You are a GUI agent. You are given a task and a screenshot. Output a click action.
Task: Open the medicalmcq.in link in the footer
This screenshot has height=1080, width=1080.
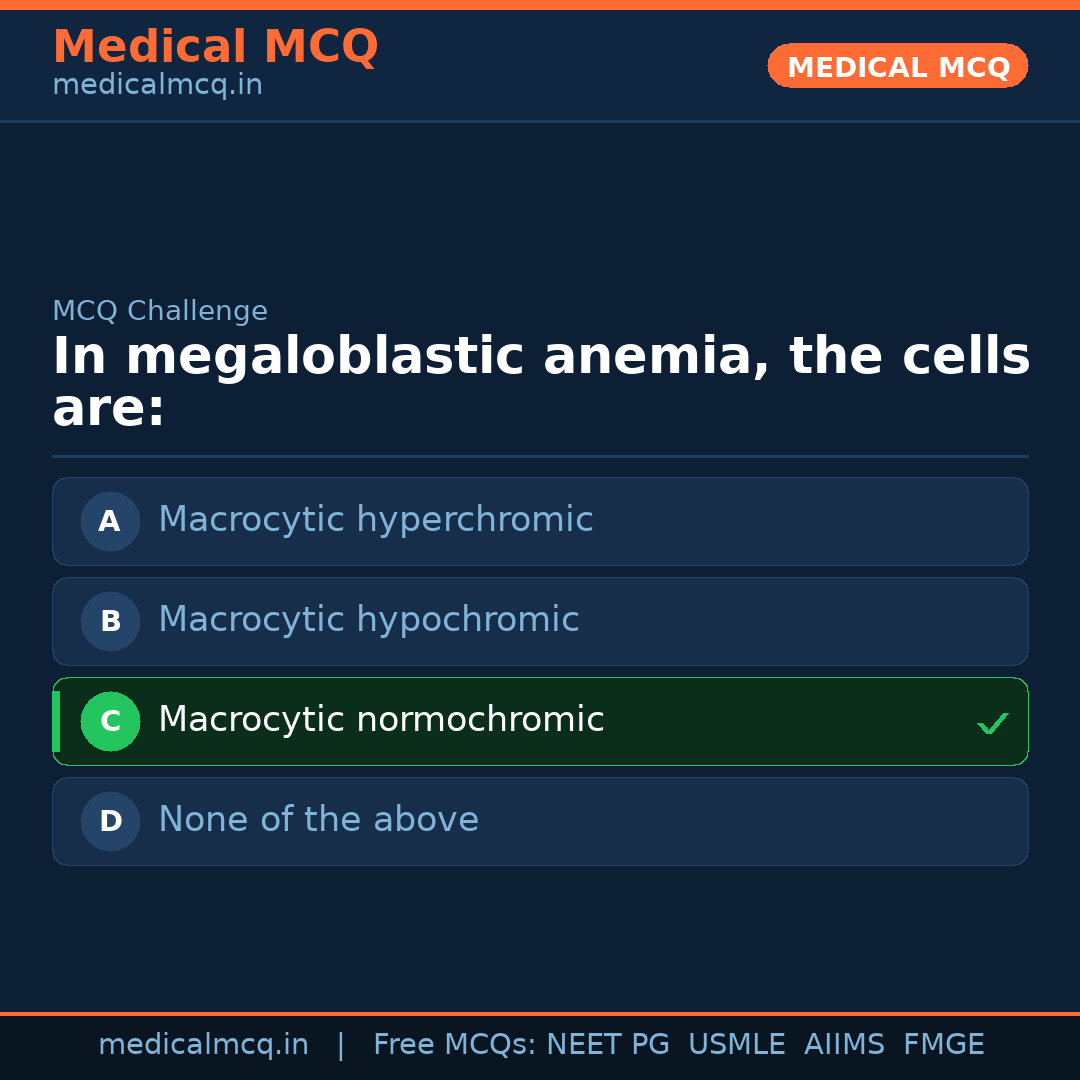click(x=203, y=1045)
